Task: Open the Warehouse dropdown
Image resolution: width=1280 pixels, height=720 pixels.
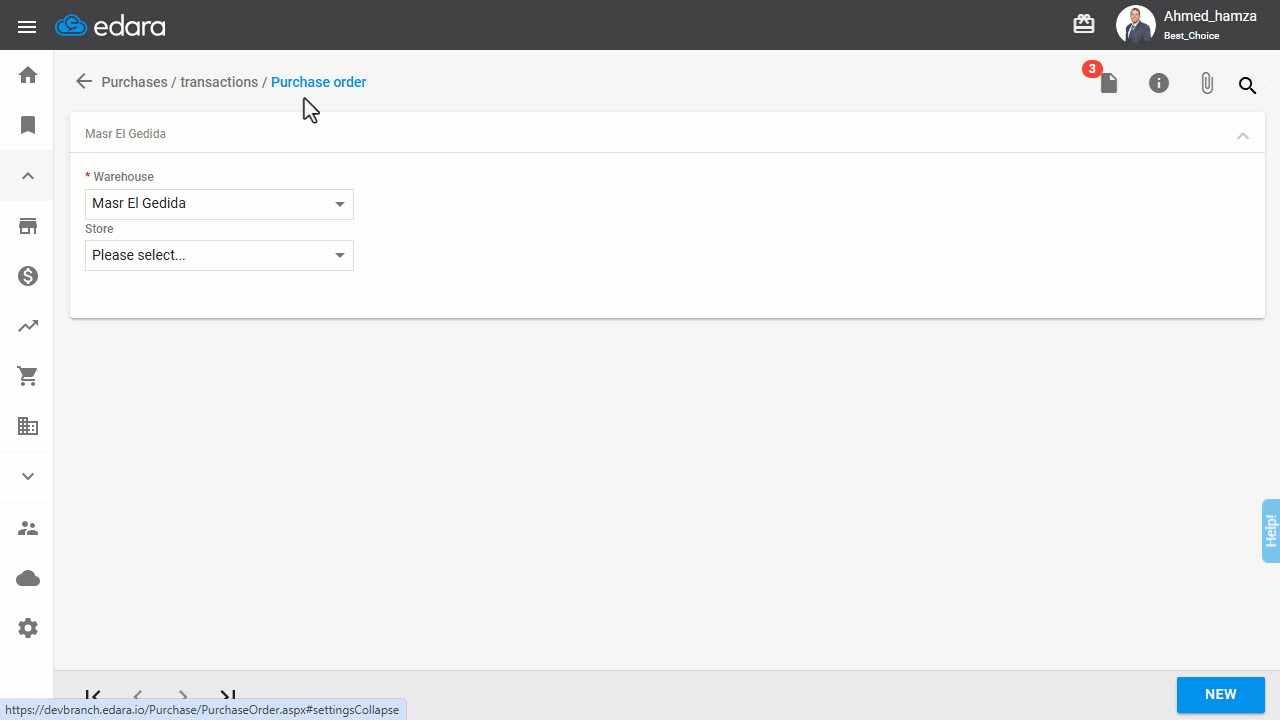Action: 219,204
